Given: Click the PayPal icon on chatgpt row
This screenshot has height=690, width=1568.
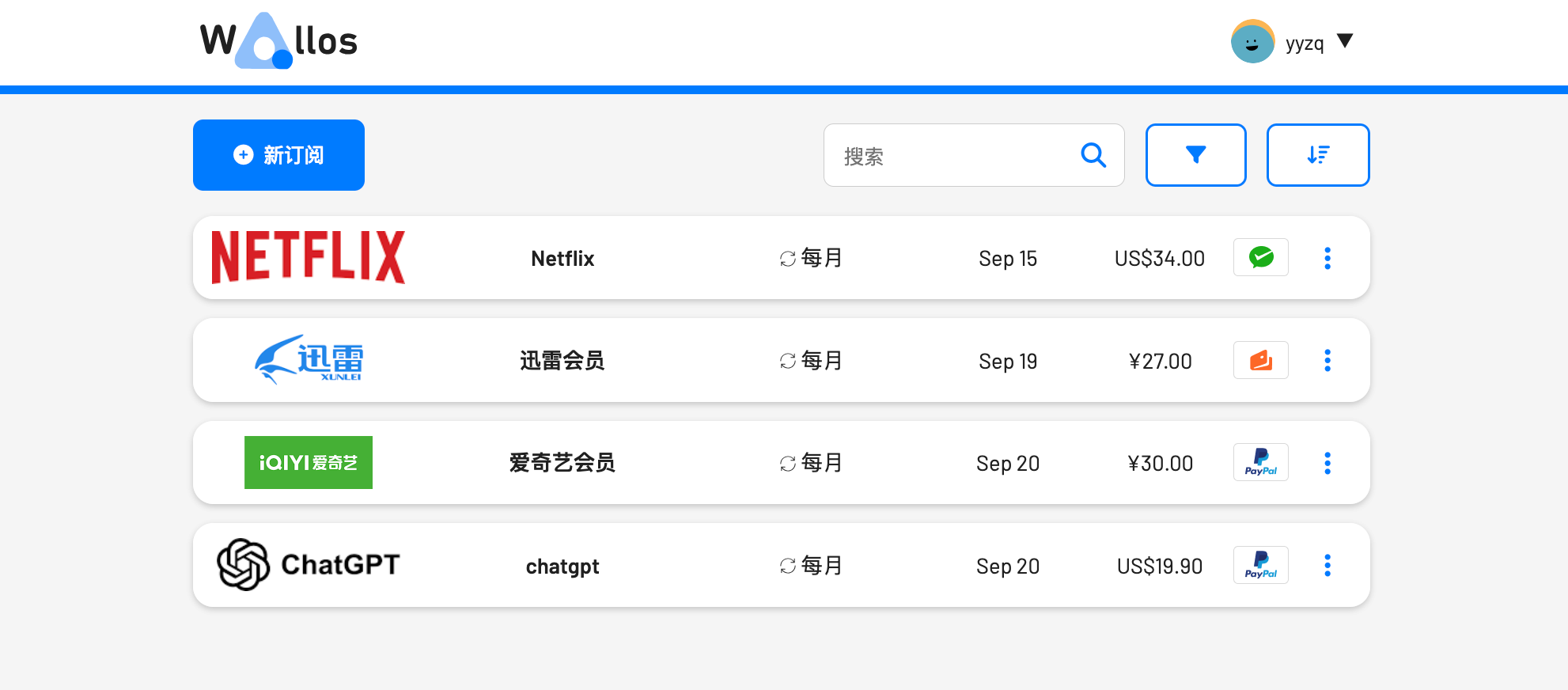Looking at the screenshot, I should tap(1260, 566).
